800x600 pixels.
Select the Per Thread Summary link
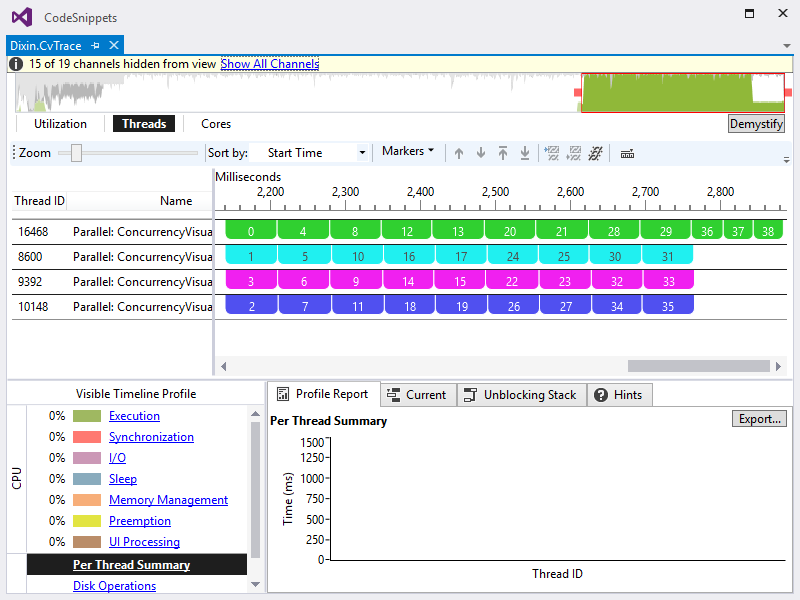click(x=132, y=564)
